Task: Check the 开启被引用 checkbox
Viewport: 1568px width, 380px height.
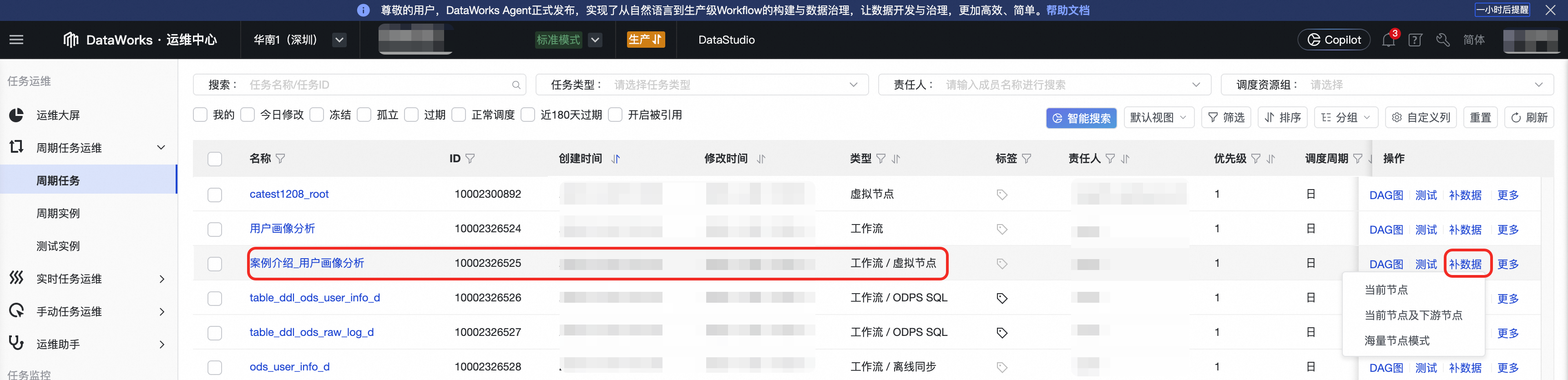Action: click(x=615, y=114)
